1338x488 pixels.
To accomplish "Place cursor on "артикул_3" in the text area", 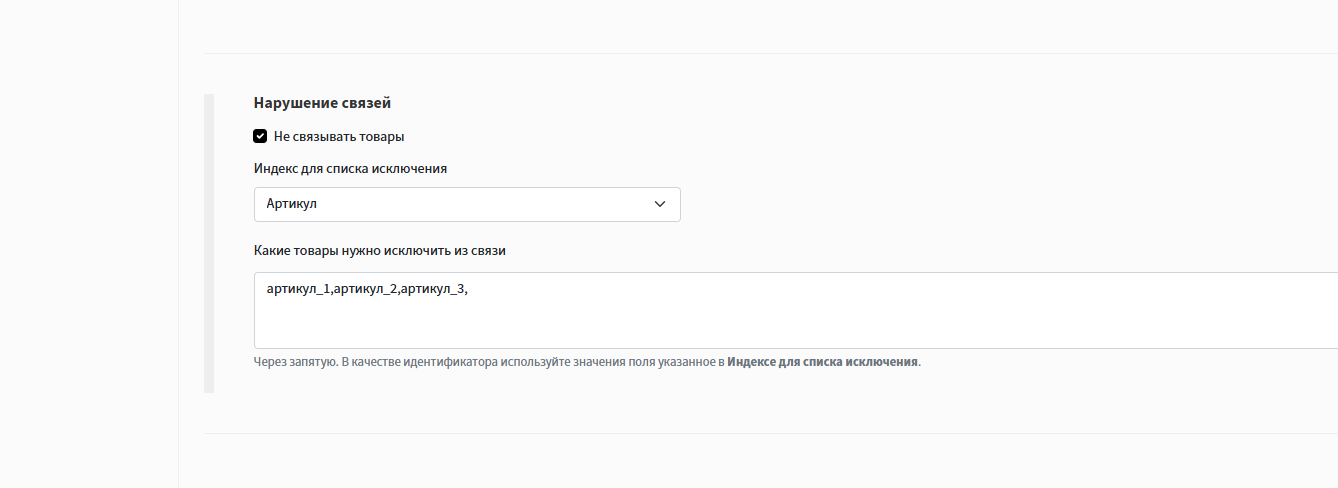I will [x=432, y=289].
